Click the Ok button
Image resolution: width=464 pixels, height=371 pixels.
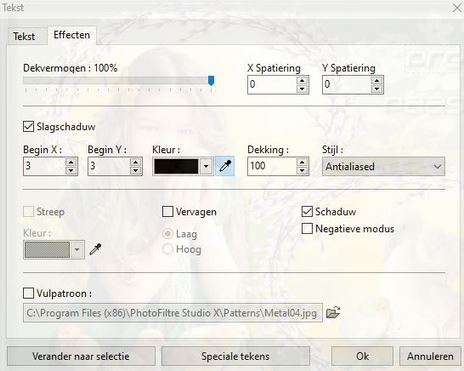click(362, 356)
